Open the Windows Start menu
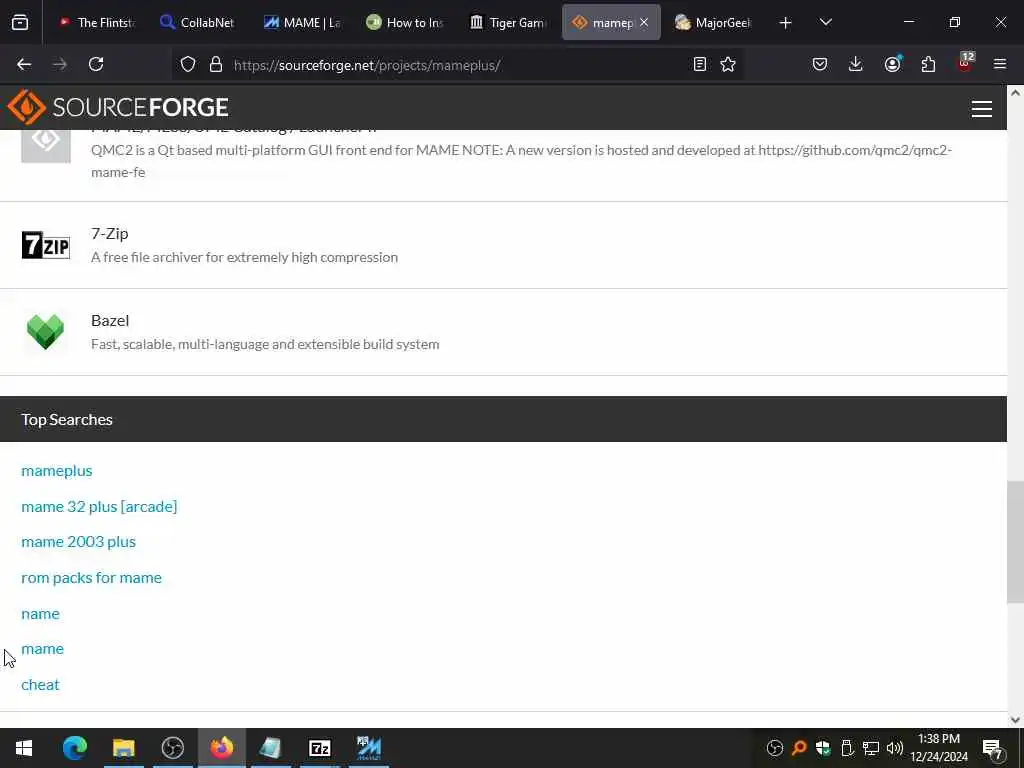 point(24,748)
